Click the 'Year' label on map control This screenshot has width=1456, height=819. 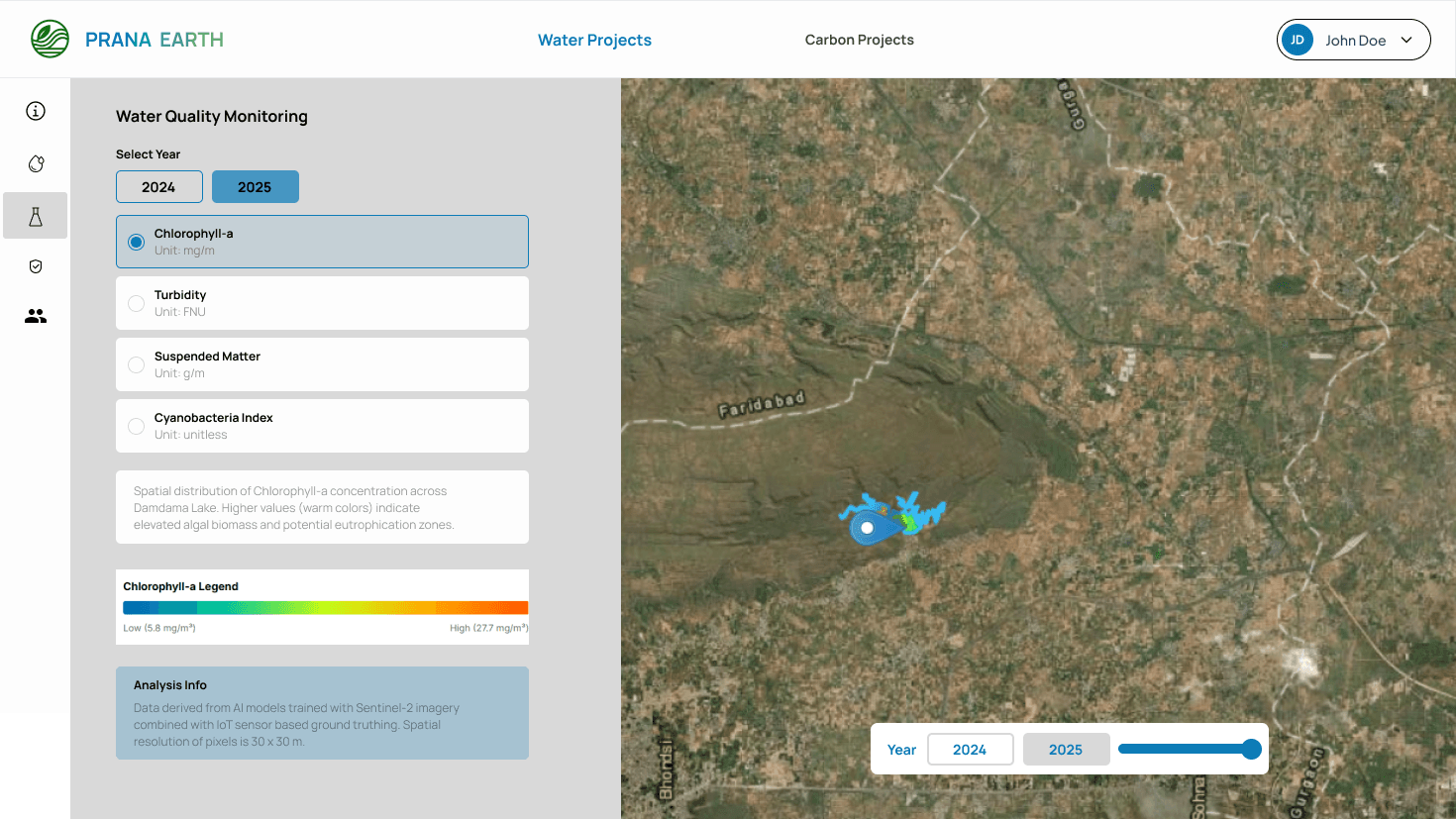901,750
